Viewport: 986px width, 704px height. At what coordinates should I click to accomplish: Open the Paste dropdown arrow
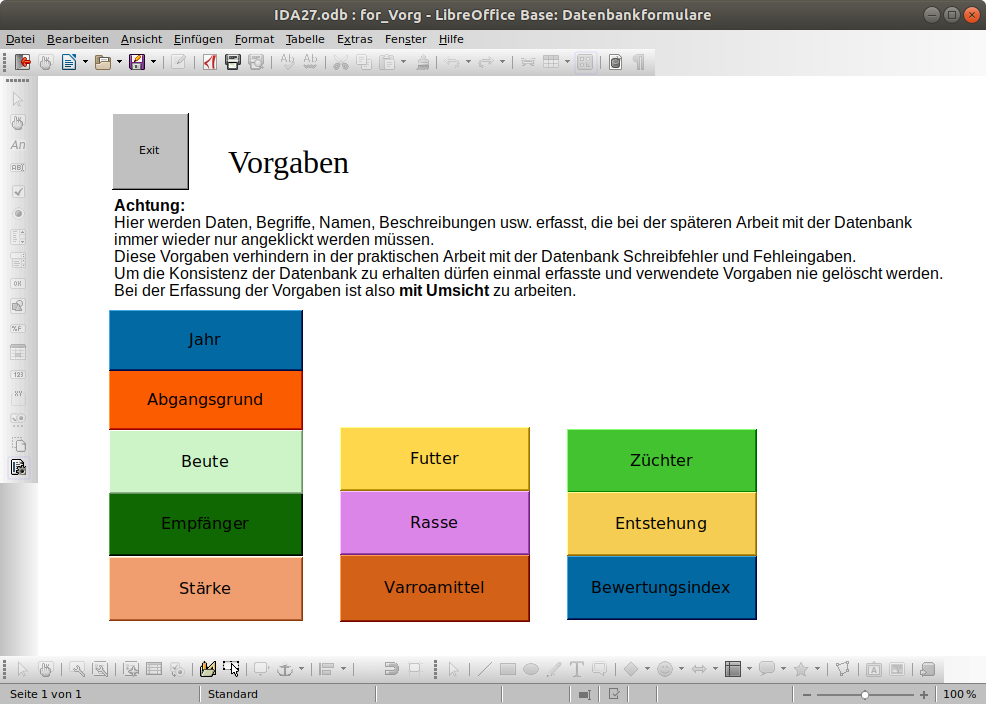click(403, 62)
